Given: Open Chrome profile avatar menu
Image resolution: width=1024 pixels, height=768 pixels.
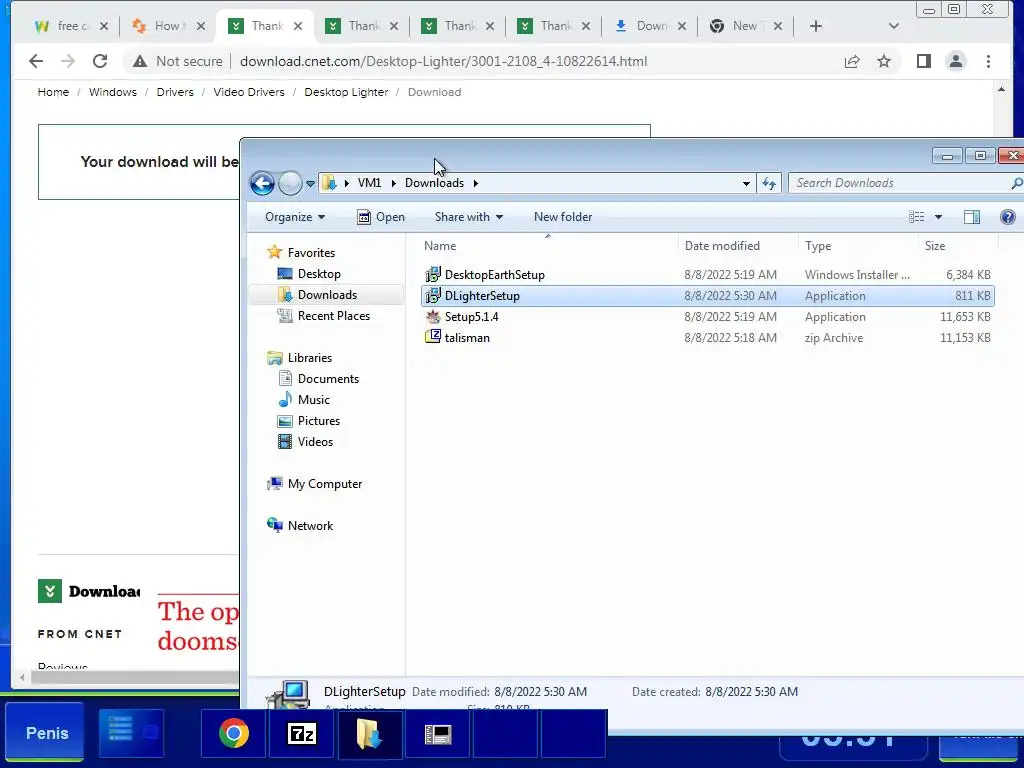Looking at the screenshot, I should tap(955, 61).
